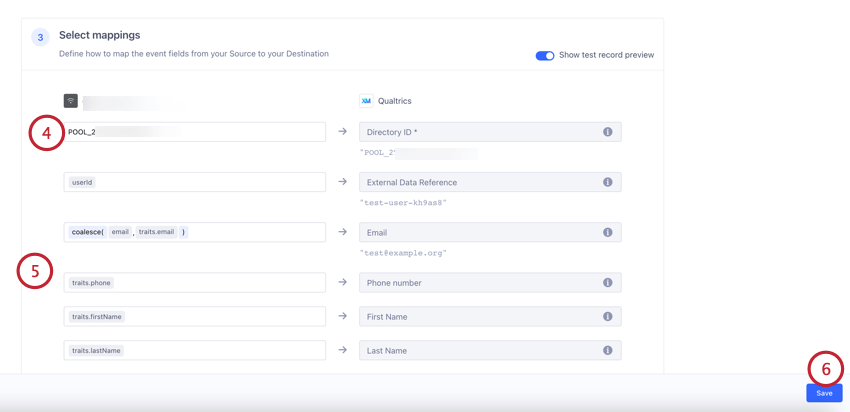Save the mappings
The height and width of the screenshot is (412, 850).
click(x=824, y=393)
